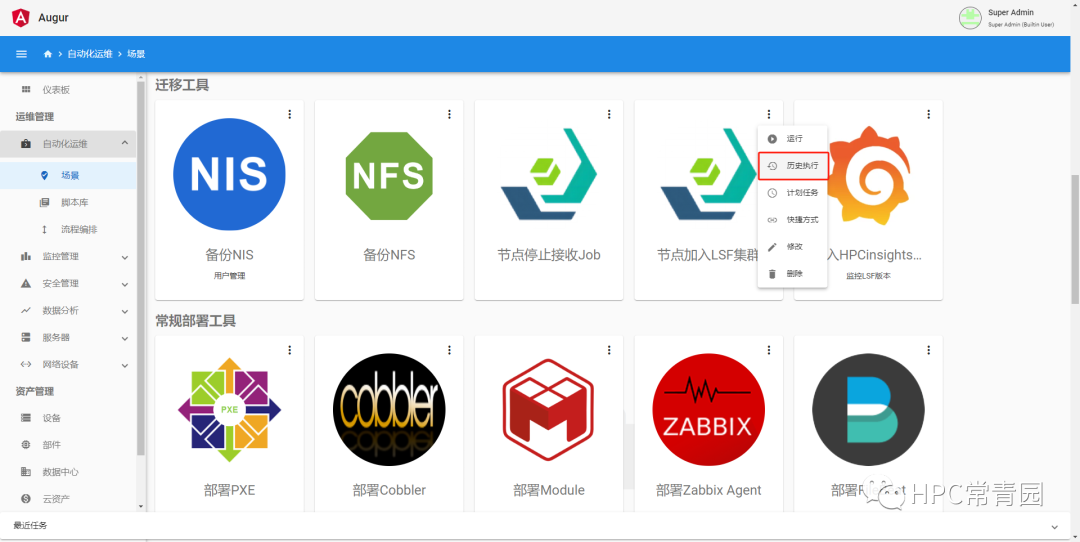Viewport: 1080px width, 542px height.
Task: Open 流程编排 in the sidebar
Action: pyautogui.click(x=68, y=229)
